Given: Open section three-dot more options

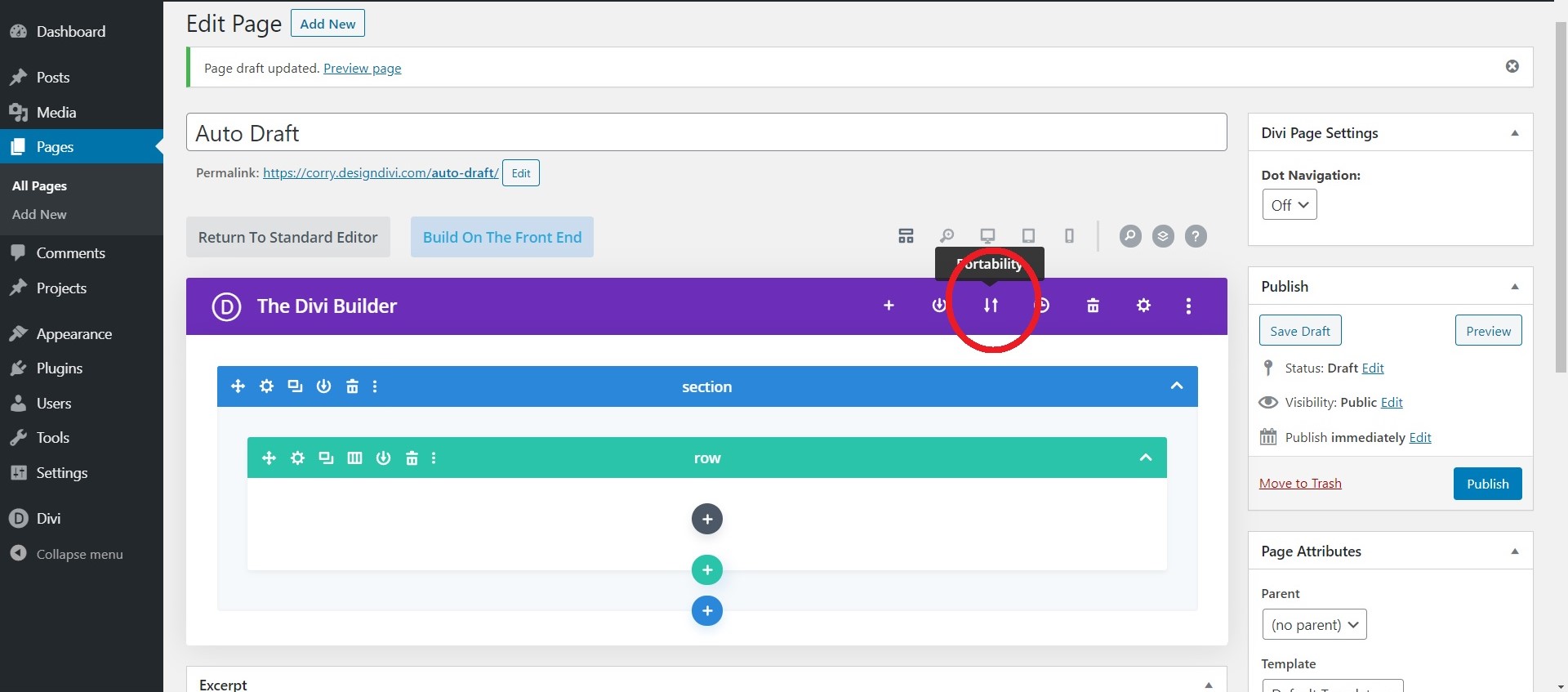Looking at the screenshot, I should [375, 386].
